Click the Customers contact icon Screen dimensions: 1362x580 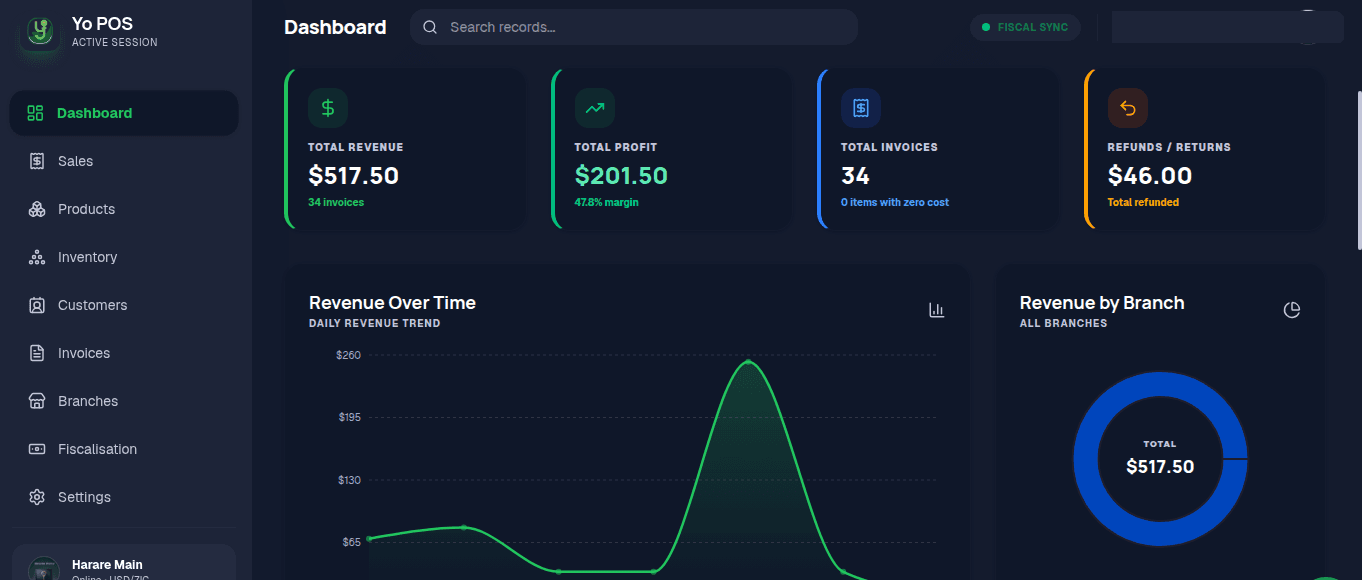(x=37, y=305)
